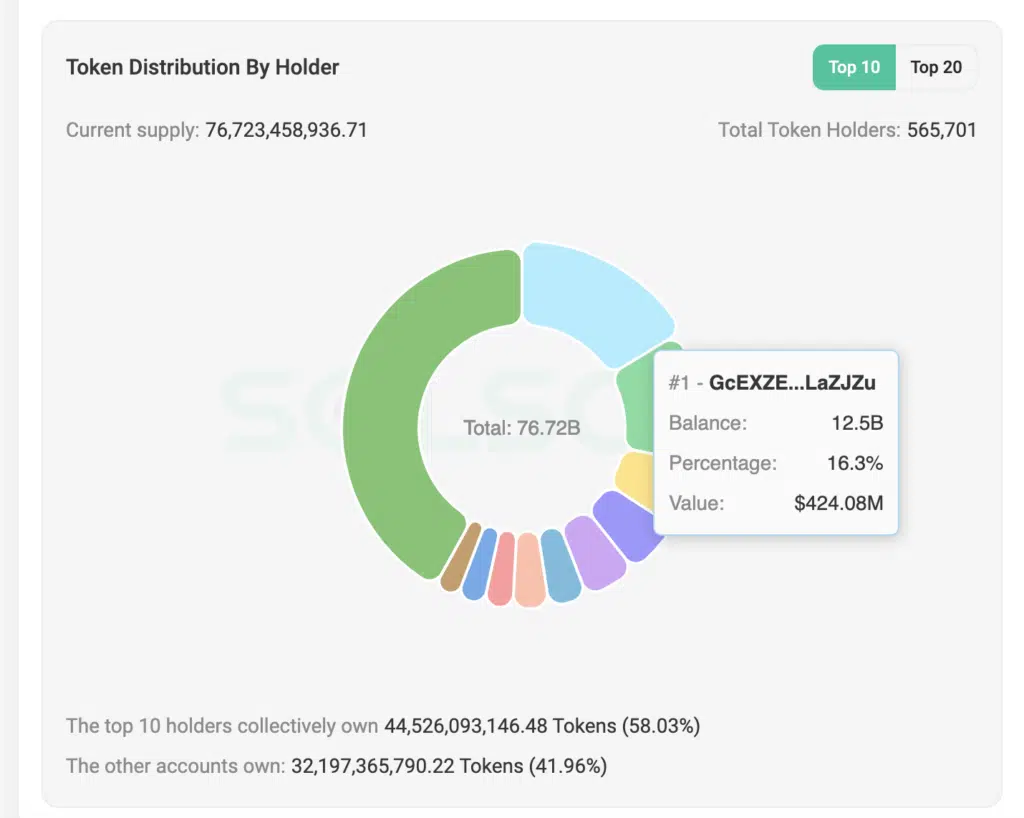This screenshot has height=818, width=1024.
Task: Select the pink chart segment
Action: [502, 571]
